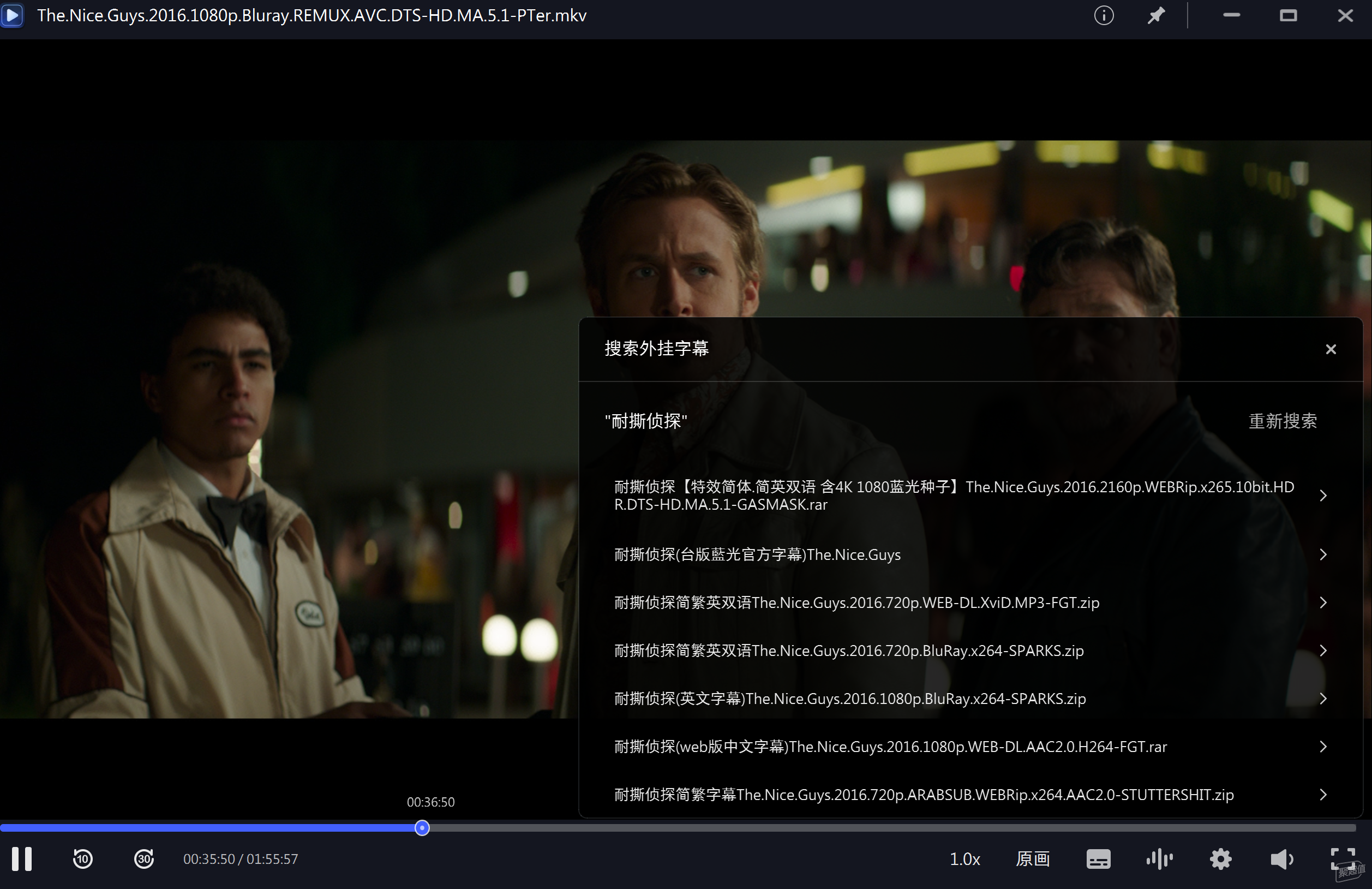Maximize the player window
The image size is (1372, 889).
click(1288, 16)
